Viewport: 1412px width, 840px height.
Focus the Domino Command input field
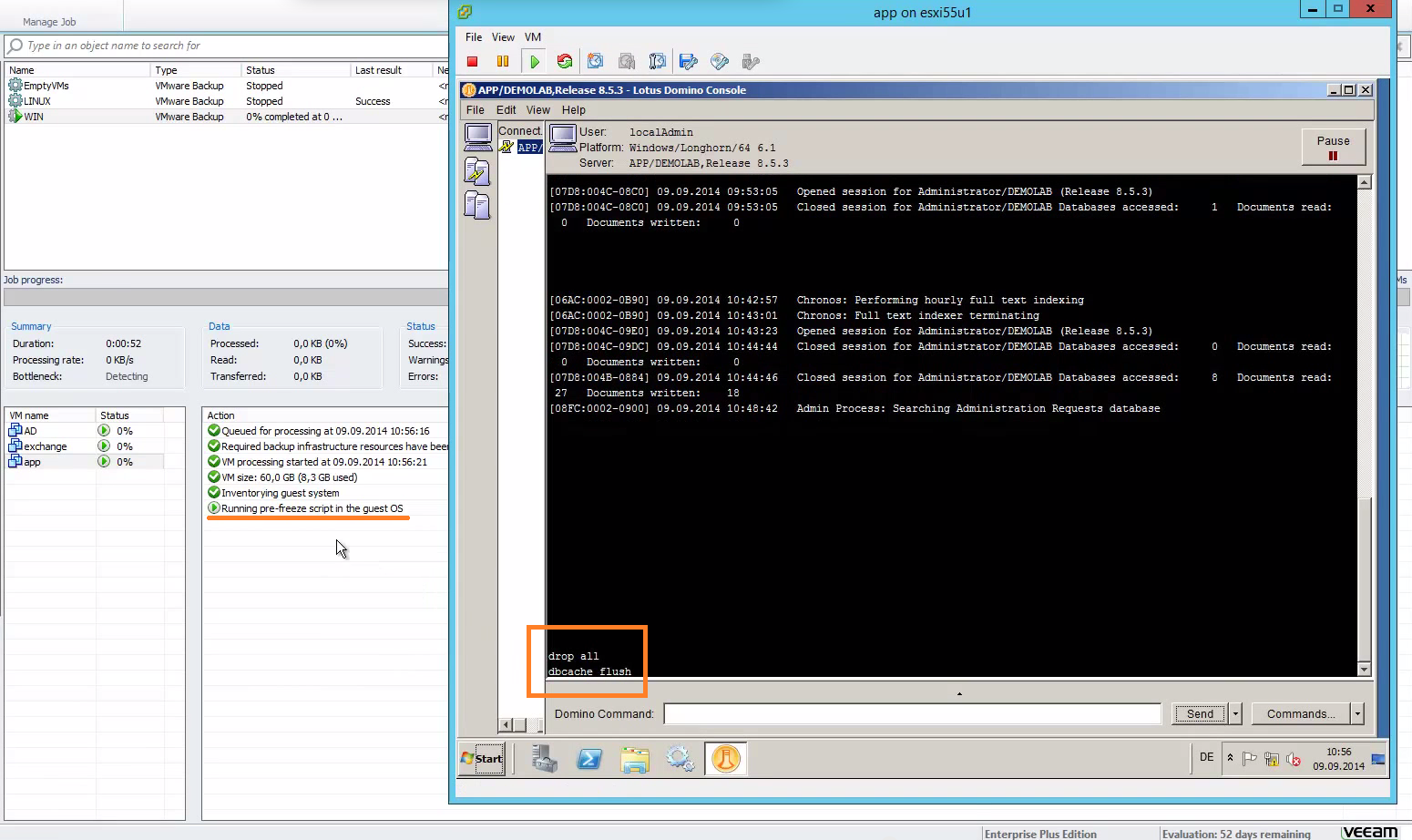click(912, 714)
